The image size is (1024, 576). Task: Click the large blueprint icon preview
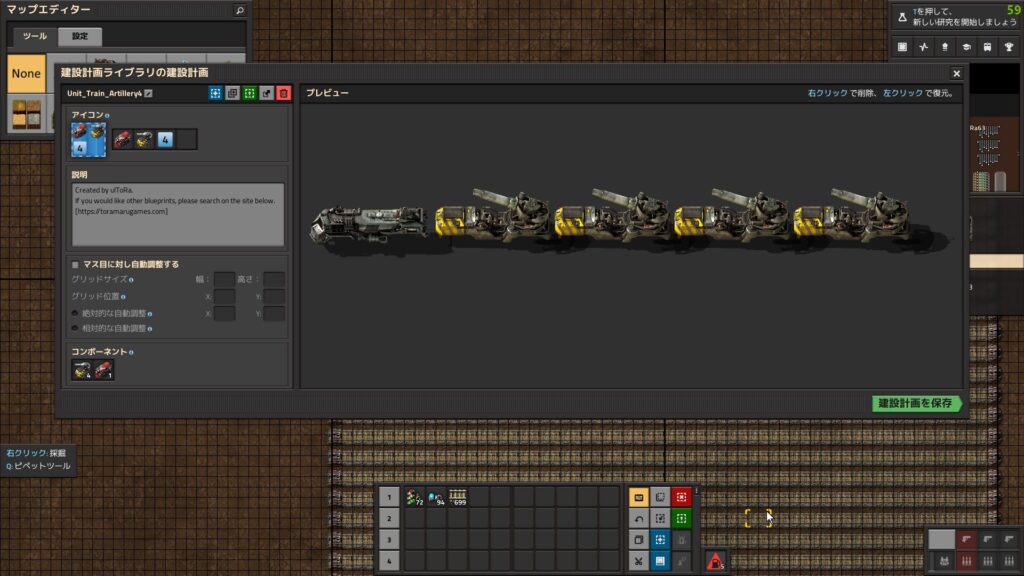pyautogui.click(x=88, y=139)
